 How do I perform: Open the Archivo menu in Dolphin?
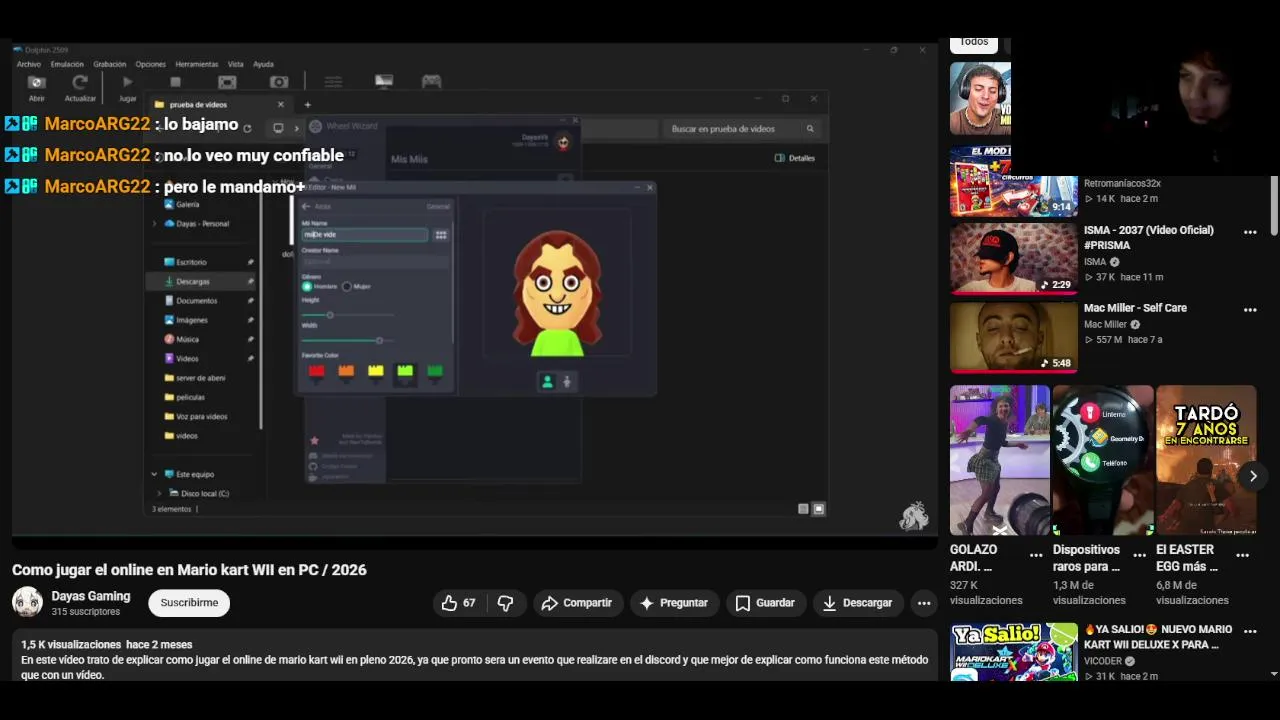pos(29,64)
